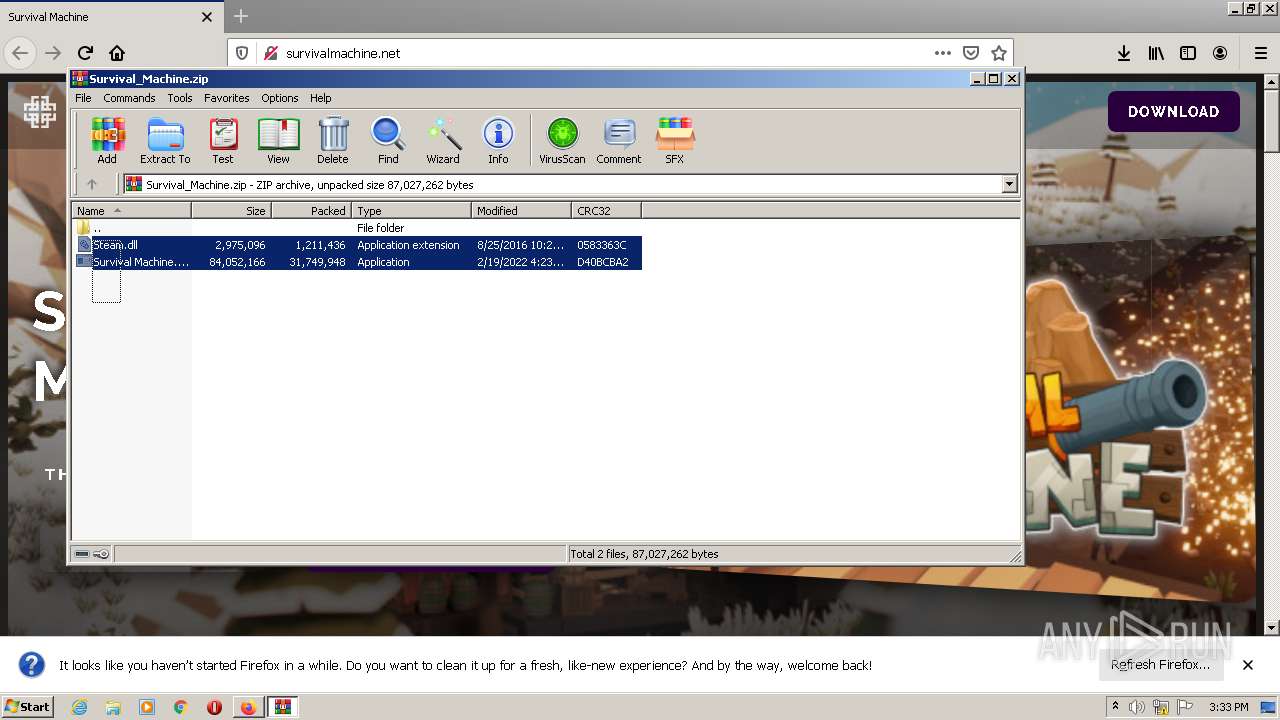Click the website logo in page header
The height and width of the screenshot is (720, 1280).
click(40, 112)
